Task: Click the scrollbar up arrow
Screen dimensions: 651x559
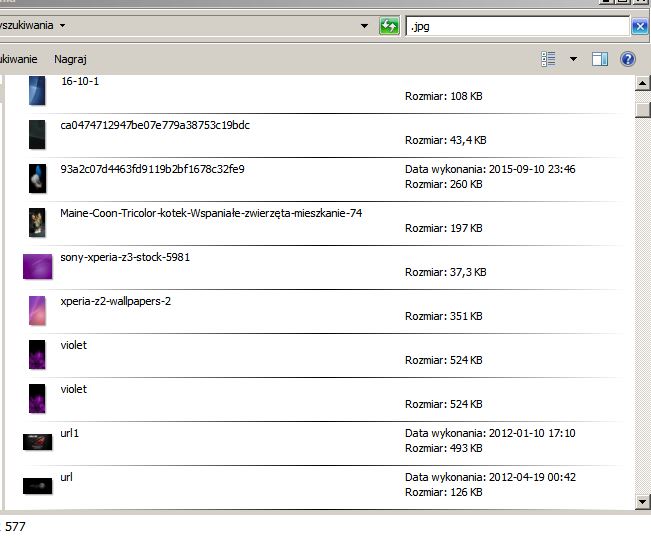Action: 642,83
